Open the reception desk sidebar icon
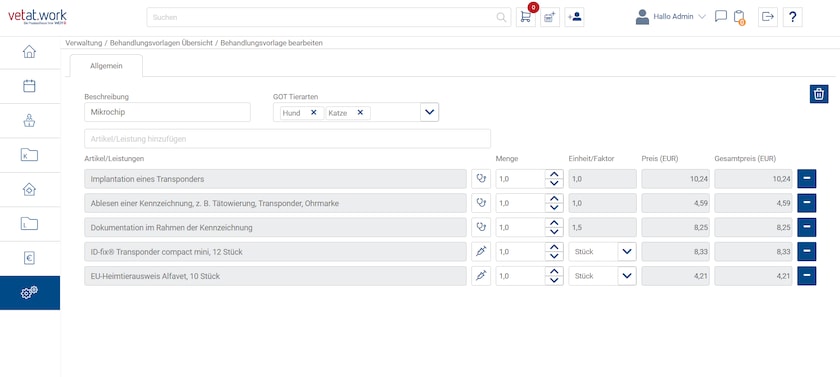840x377 pixels. point(29,121)
